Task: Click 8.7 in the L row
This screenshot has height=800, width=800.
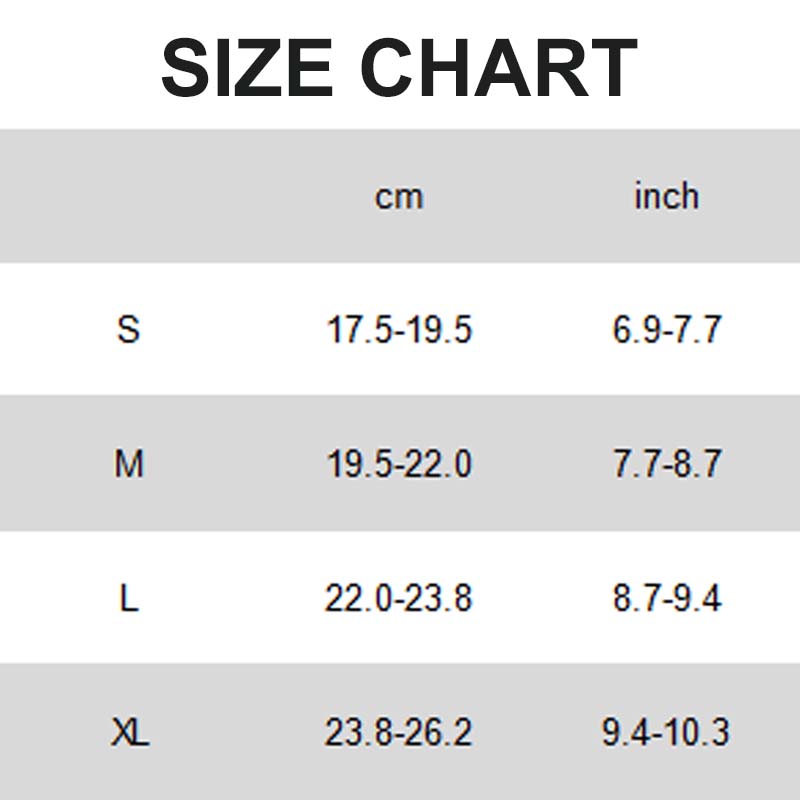Action: (633, 598)
